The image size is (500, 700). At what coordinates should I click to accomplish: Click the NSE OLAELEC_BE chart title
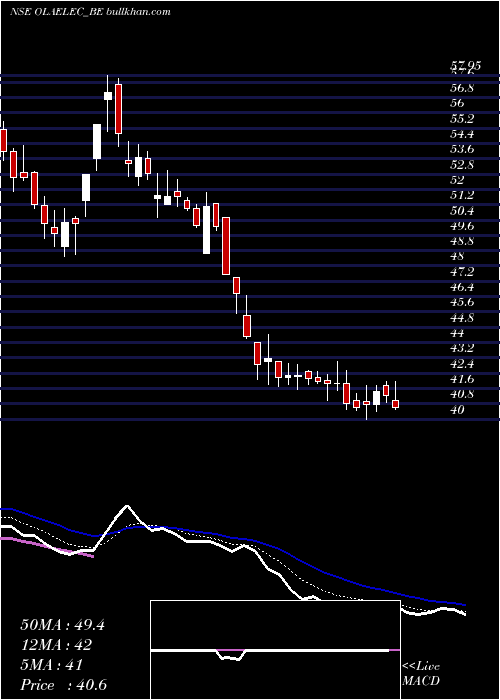click(90, 12)
